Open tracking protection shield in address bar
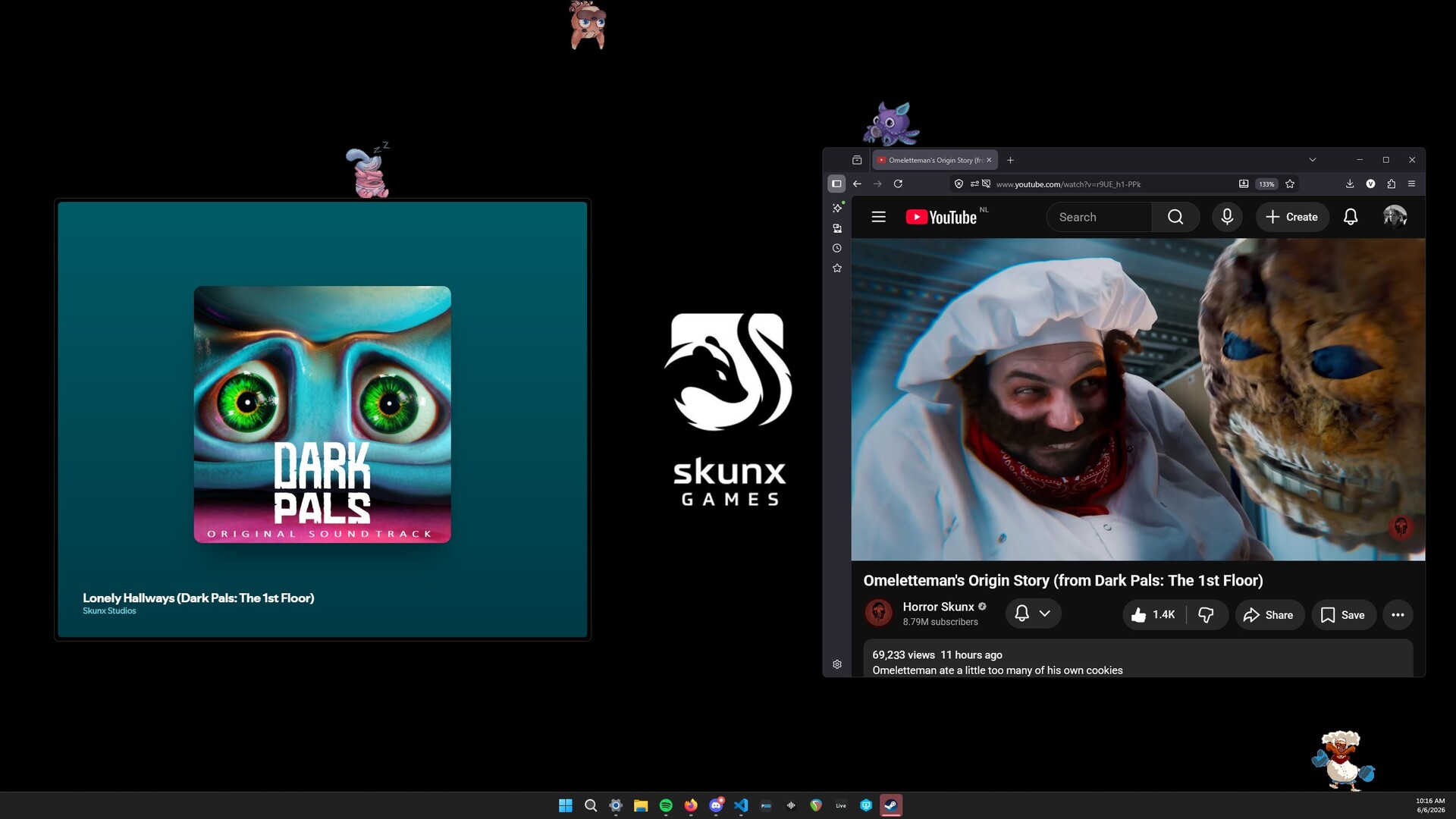The width and height of the screenshot is (1456, 819). [959, 184]
